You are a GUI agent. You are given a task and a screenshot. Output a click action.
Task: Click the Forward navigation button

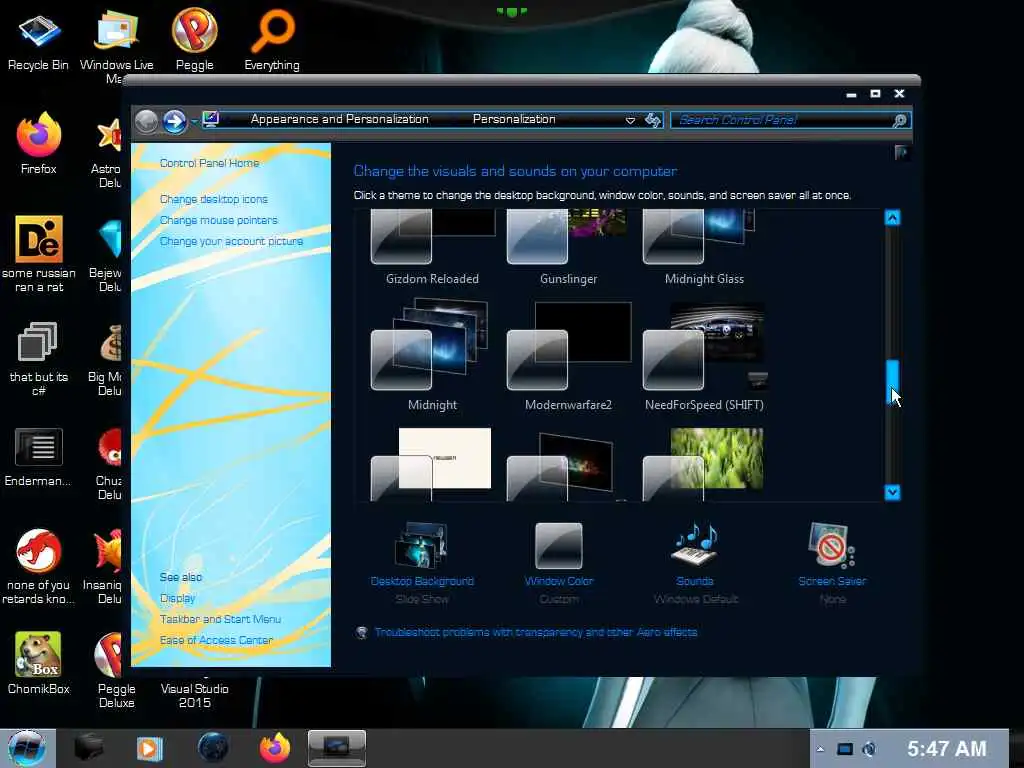[x=174, y=121]
